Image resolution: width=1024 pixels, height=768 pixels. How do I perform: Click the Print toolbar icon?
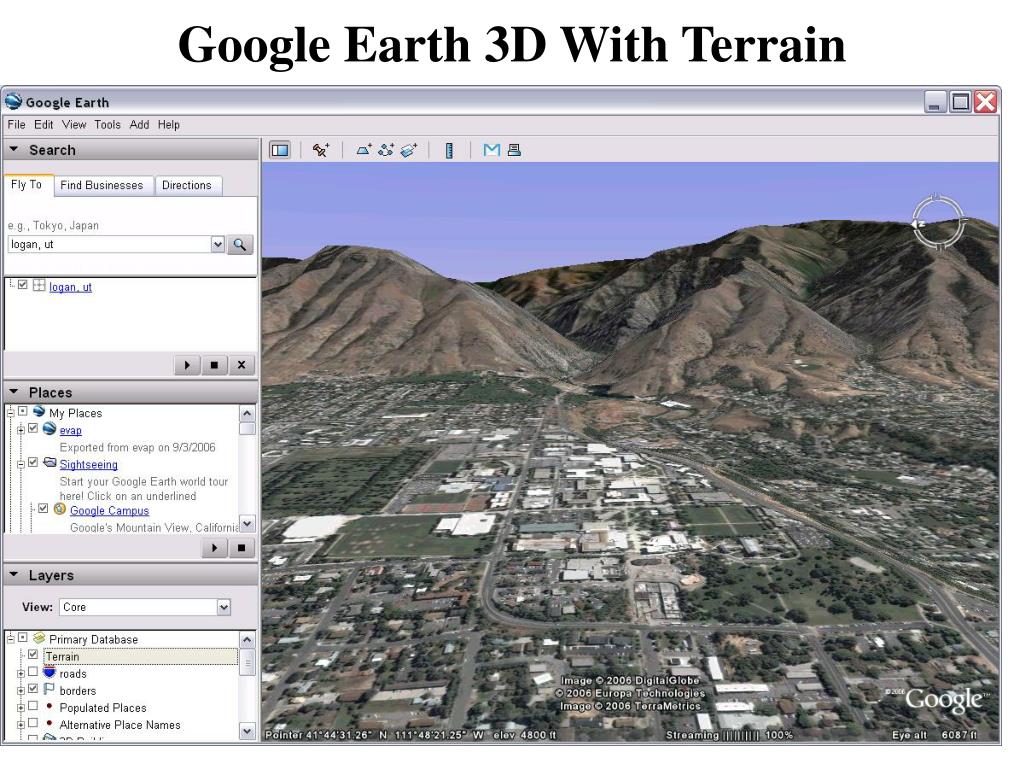tap(514, 150)
